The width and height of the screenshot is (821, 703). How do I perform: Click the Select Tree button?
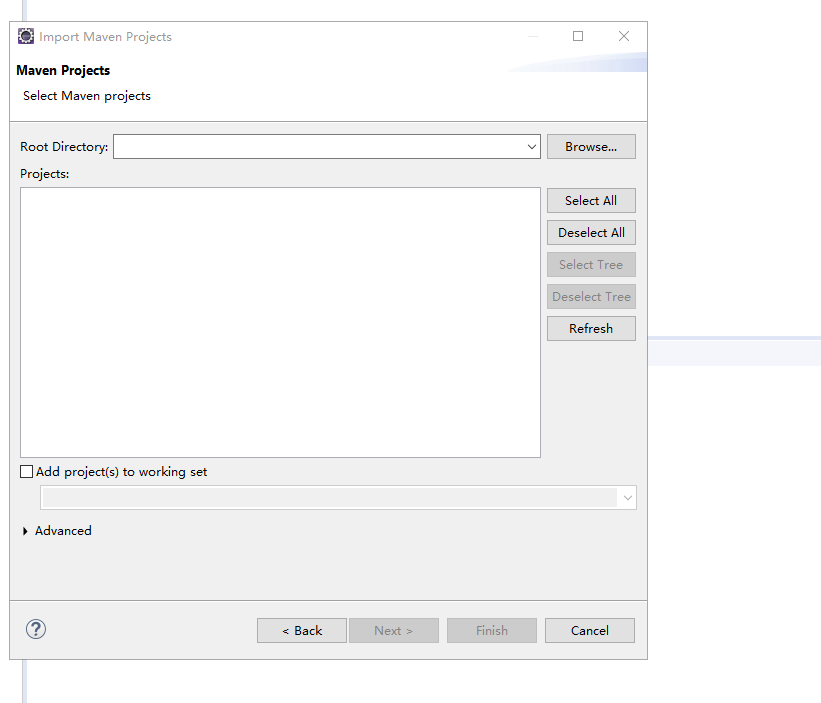point(591,264)
